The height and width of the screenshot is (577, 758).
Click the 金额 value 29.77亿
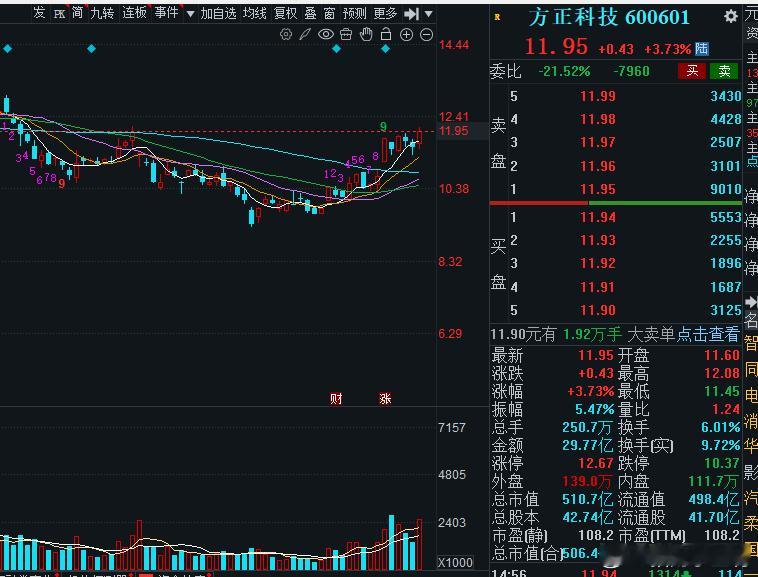pos(587,445)
